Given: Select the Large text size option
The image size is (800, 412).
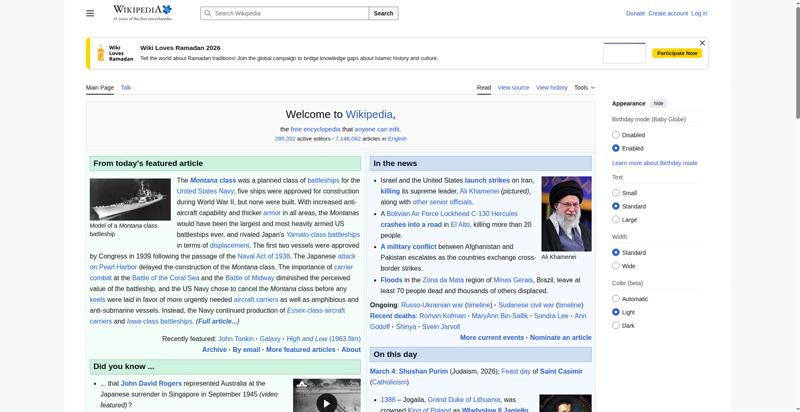Looking at the screenshot, I should (616, 219).
